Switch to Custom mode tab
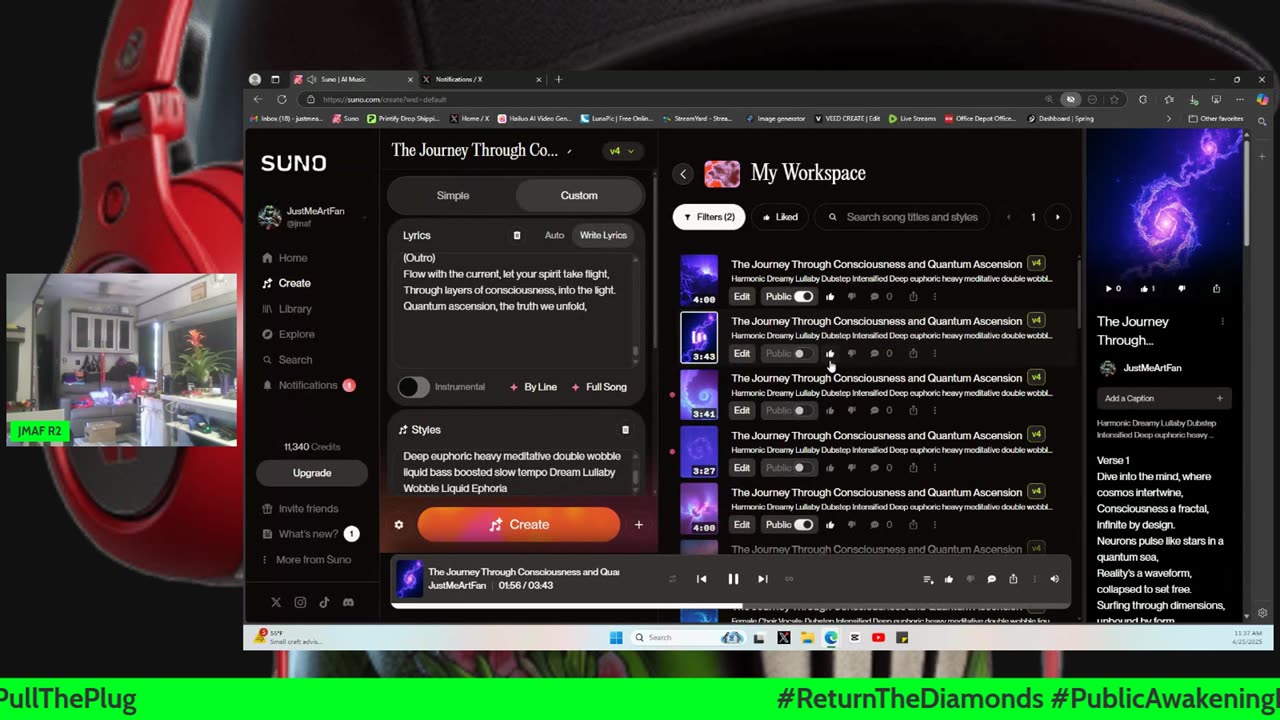This screenshot has height=720, width=1280. (x=579, y=195)
